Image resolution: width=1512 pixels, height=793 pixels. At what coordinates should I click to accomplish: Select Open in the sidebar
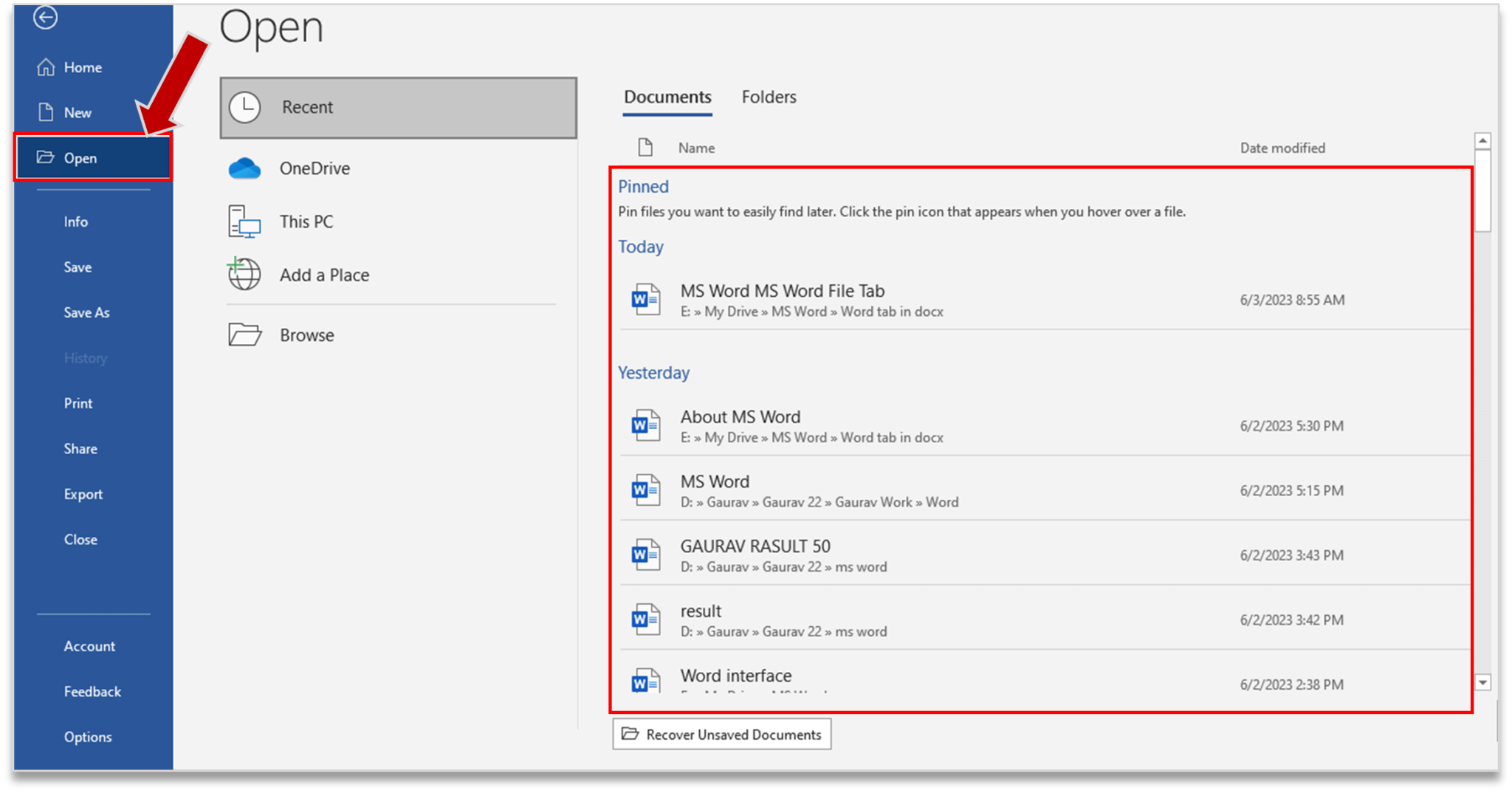point(93,157)
